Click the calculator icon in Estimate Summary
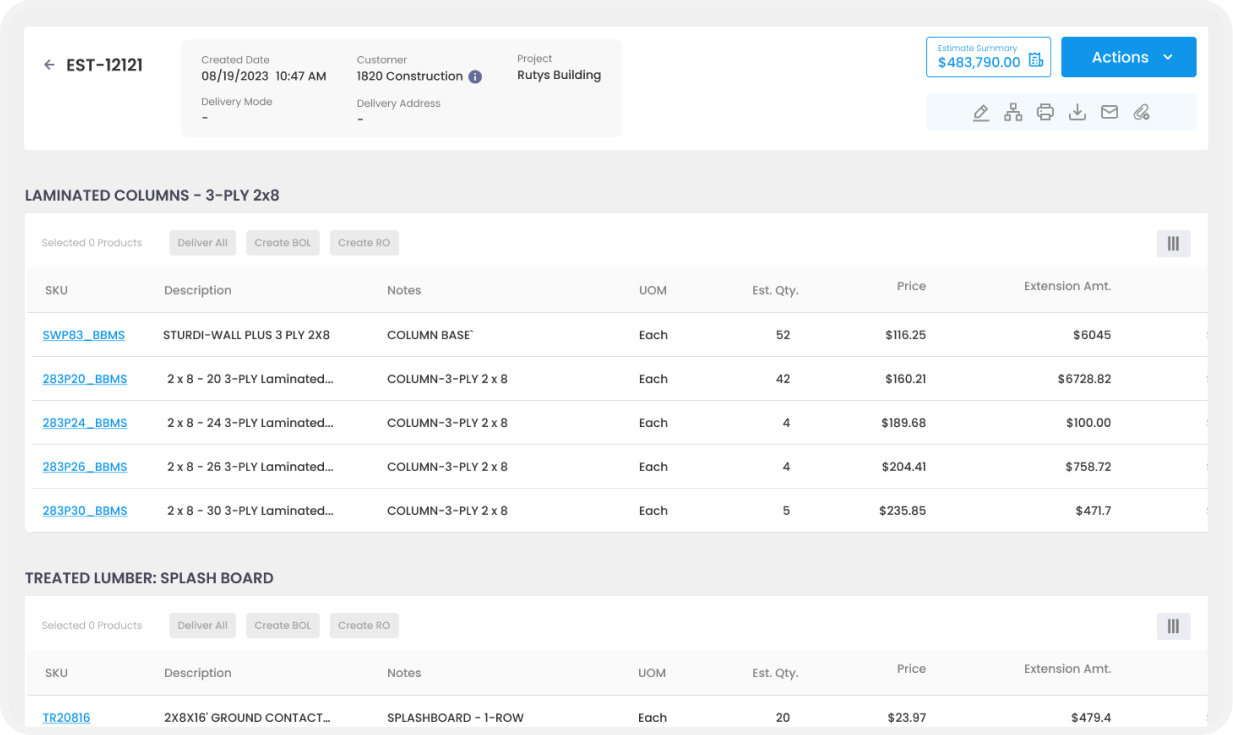 click(x=1036, y=60)
